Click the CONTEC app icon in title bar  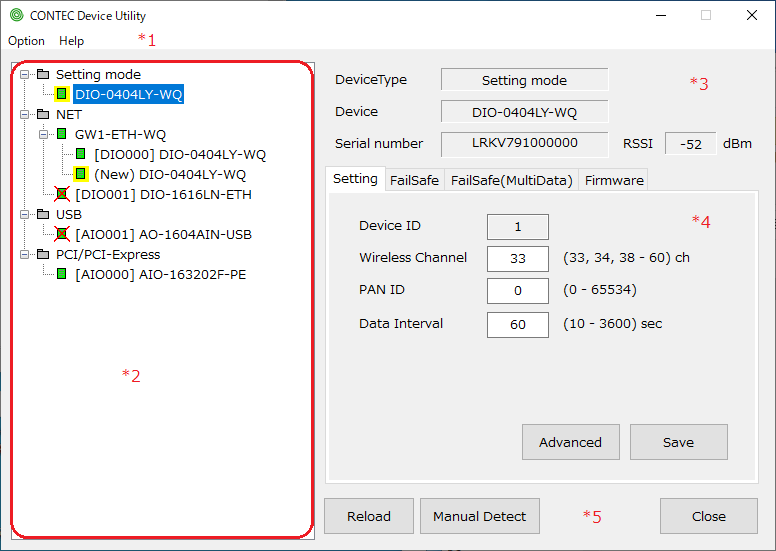tap(16, 15)
